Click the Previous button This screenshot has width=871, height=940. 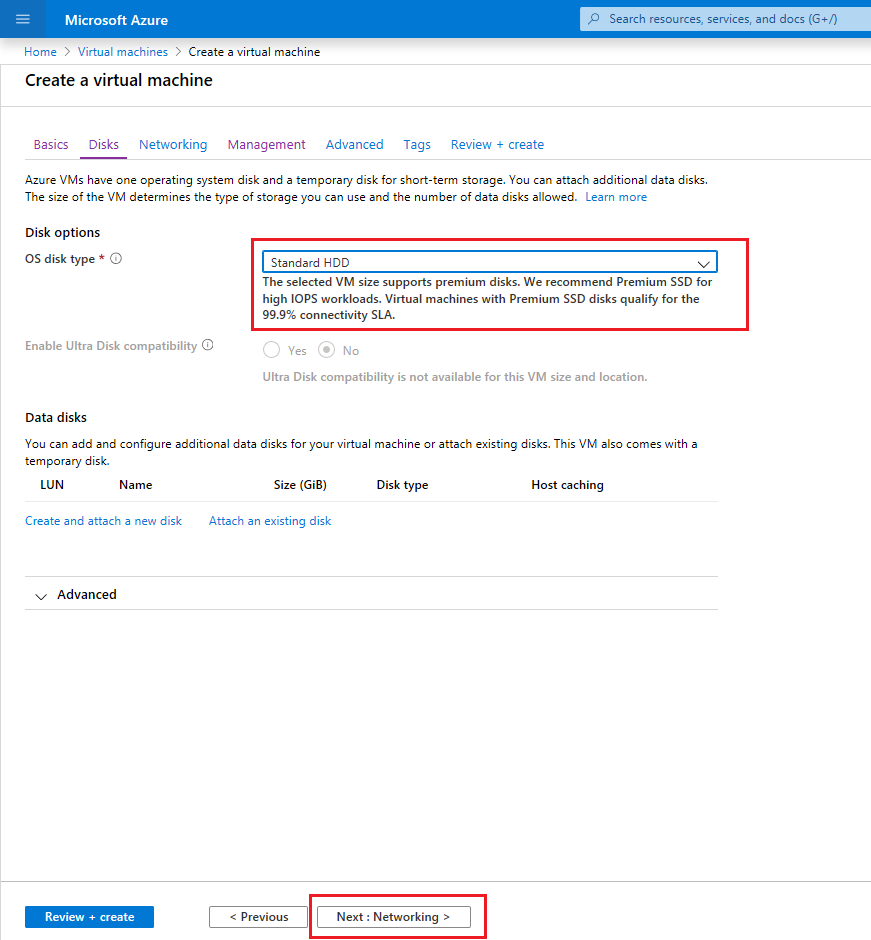[258, 916]
